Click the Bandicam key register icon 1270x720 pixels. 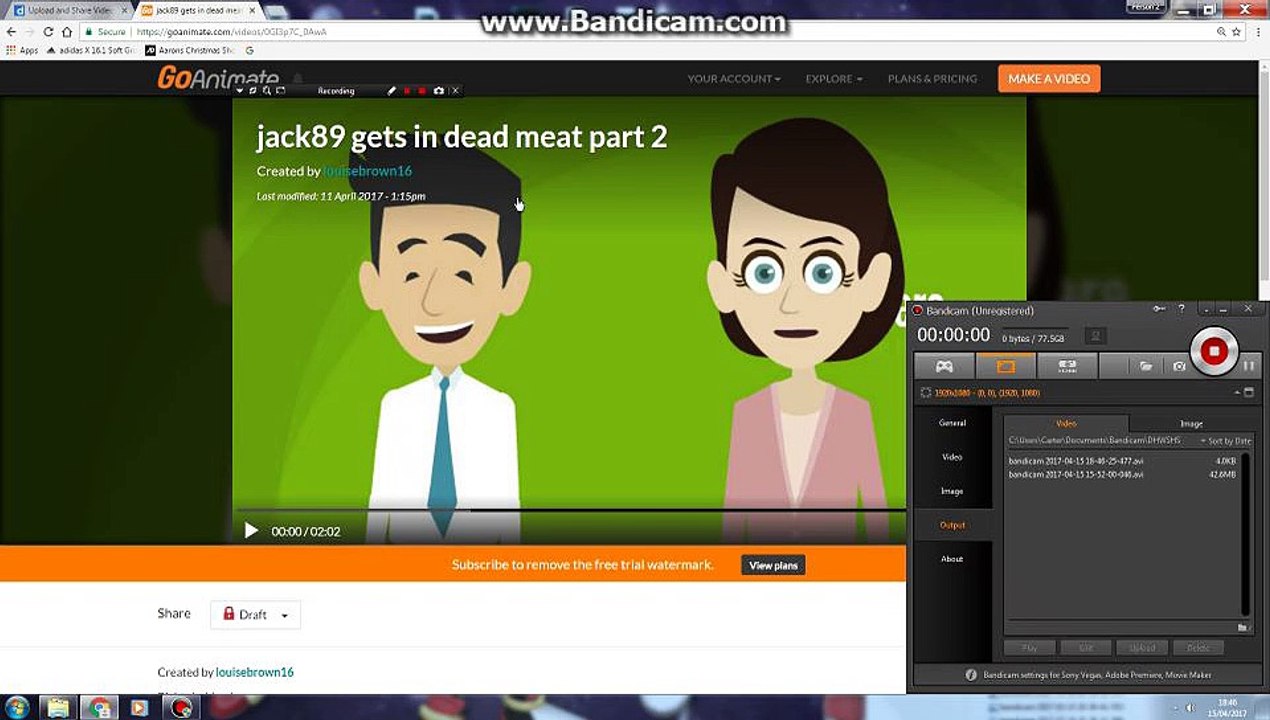click(1160, 310)
